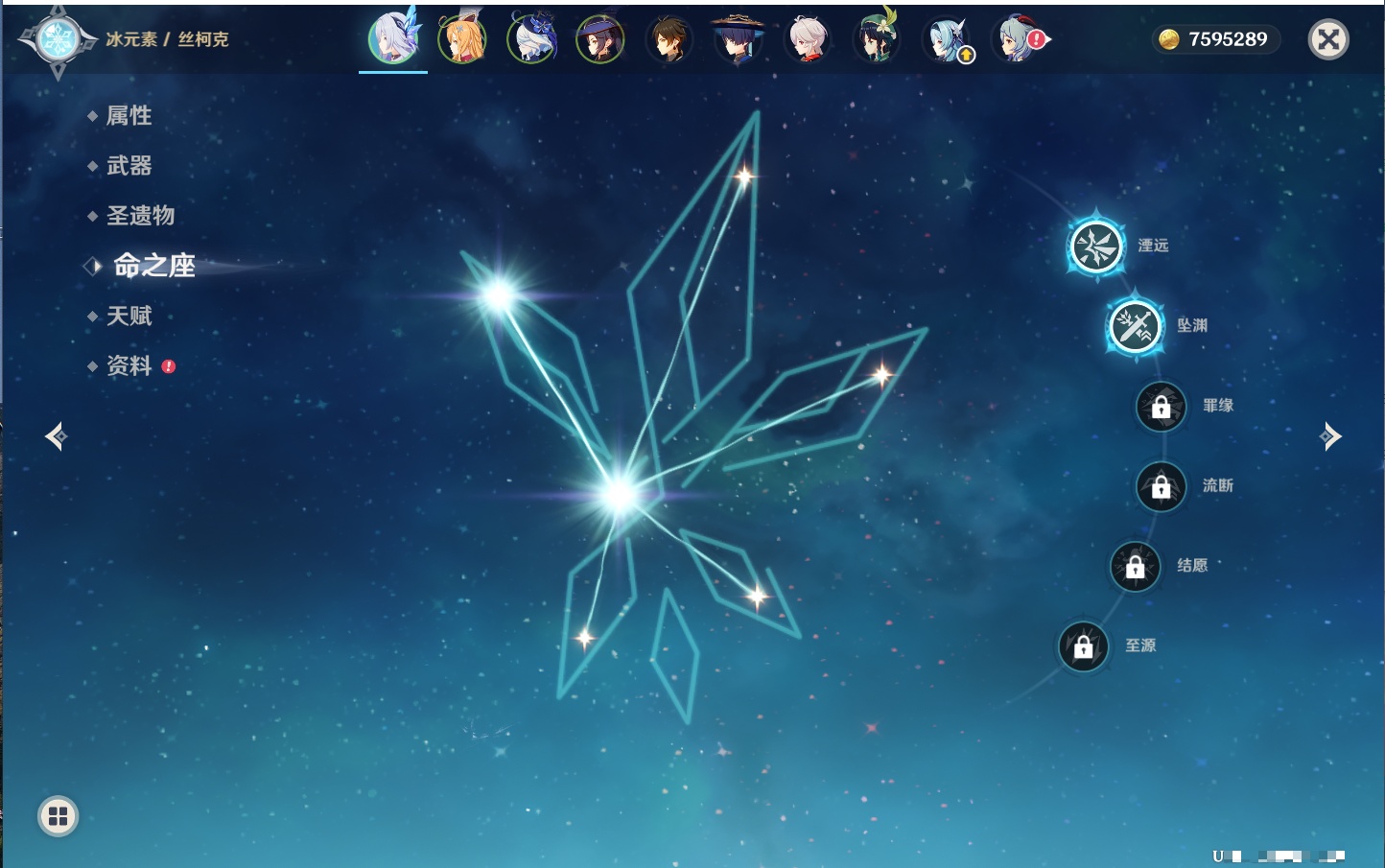Switch to the white-haired avatar with red streak

point(808,39)
